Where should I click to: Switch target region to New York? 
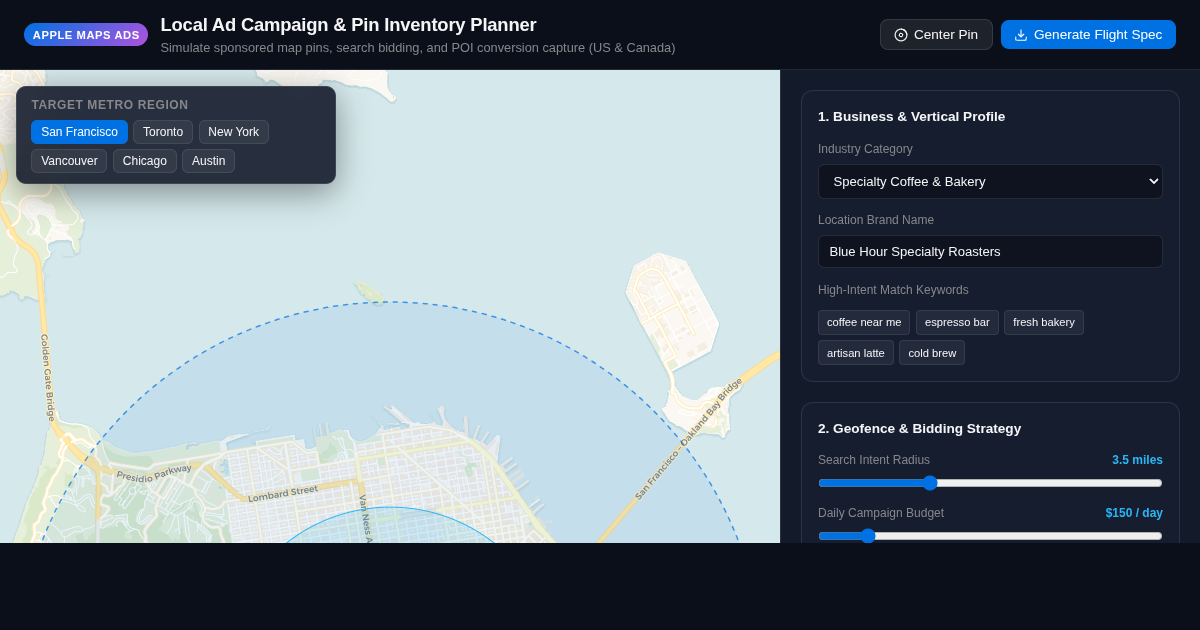[x=234, y=132]
